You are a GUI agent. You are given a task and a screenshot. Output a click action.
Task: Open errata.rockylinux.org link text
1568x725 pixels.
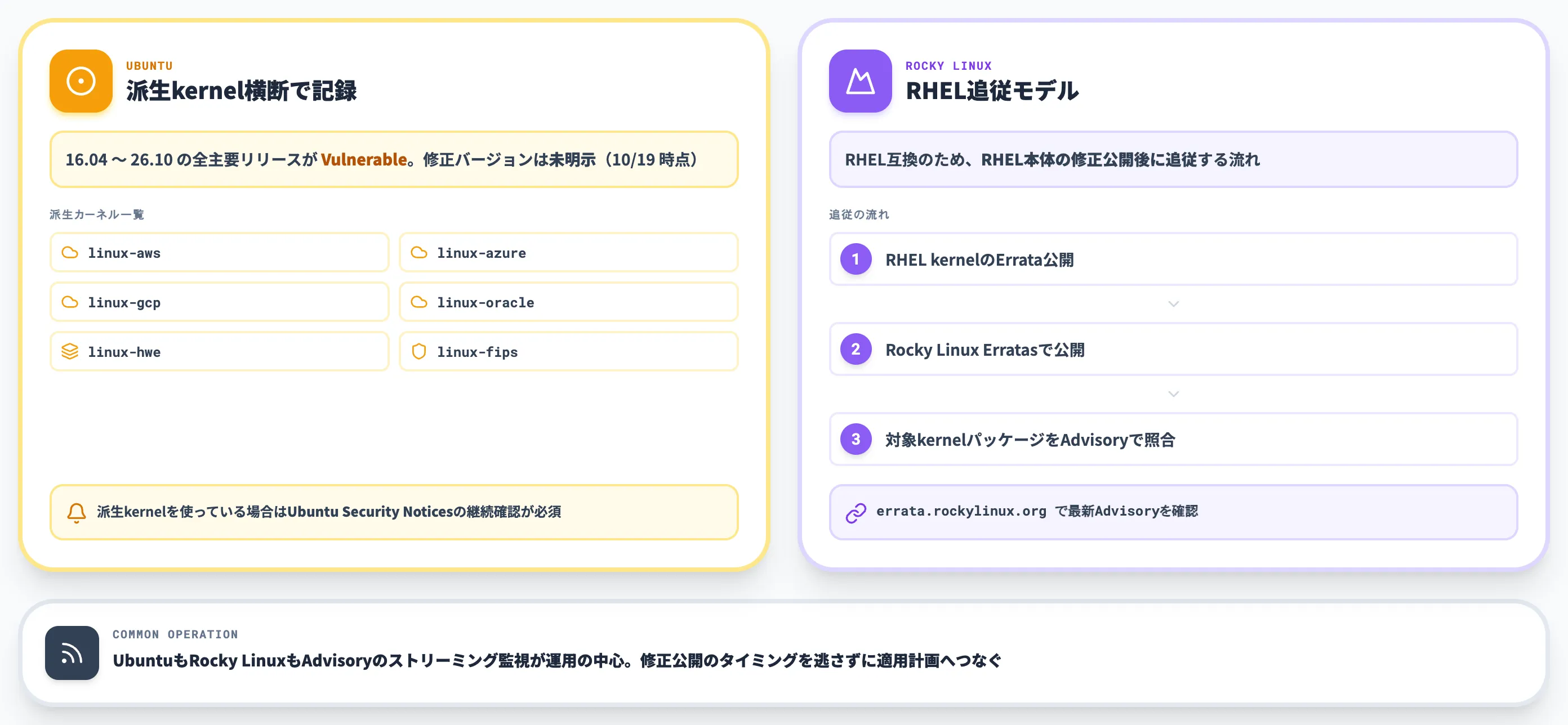[961, 511]
